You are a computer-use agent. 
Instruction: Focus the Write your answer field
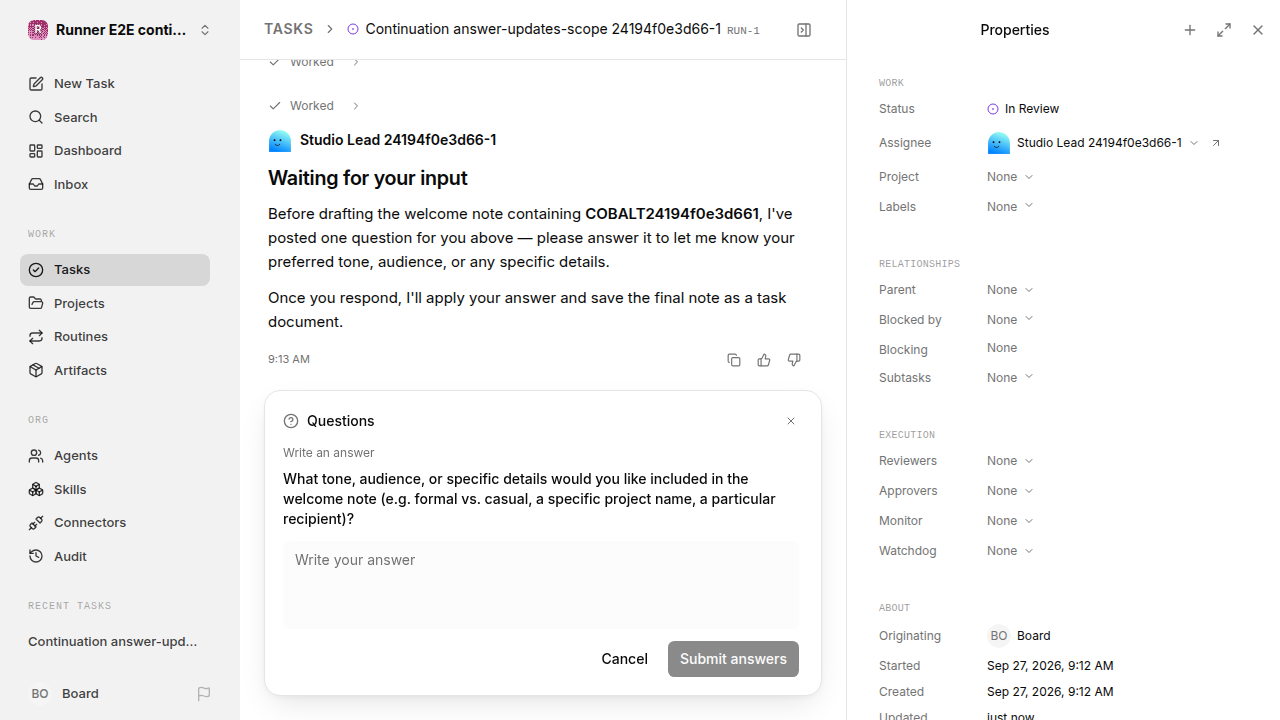pyautogui.click(x=541, y=585)
